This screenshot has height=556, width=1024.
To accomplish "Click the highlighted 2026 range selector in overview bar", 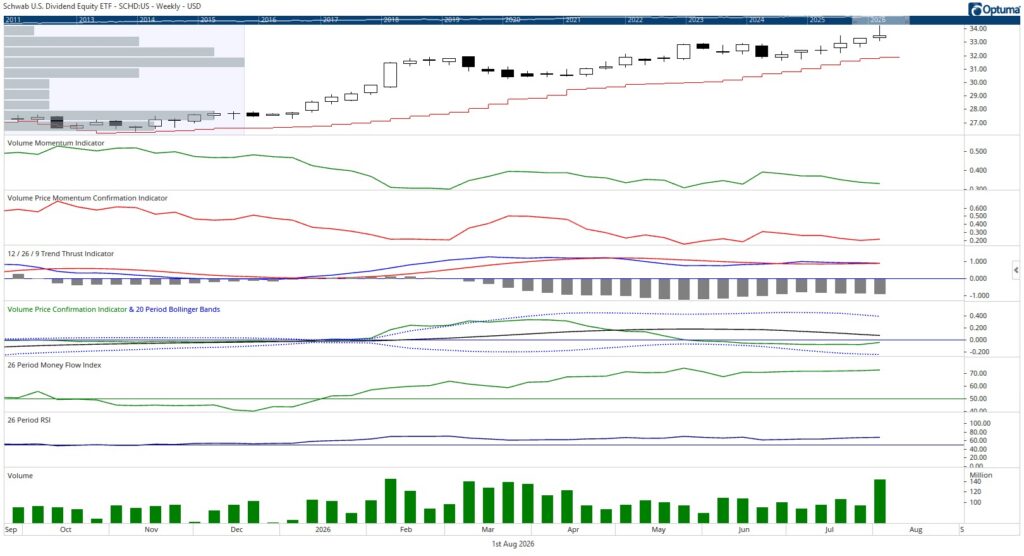I will click(x=880, y=20).
